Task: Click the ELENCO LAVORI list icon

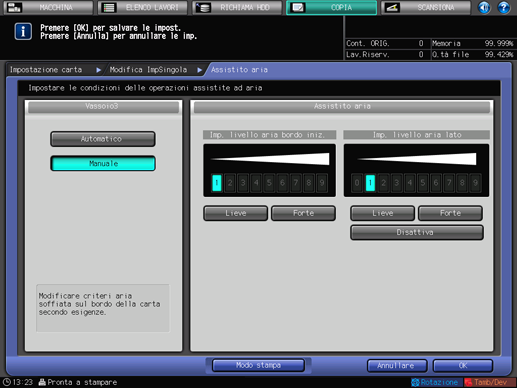Action: pos(109,7)
